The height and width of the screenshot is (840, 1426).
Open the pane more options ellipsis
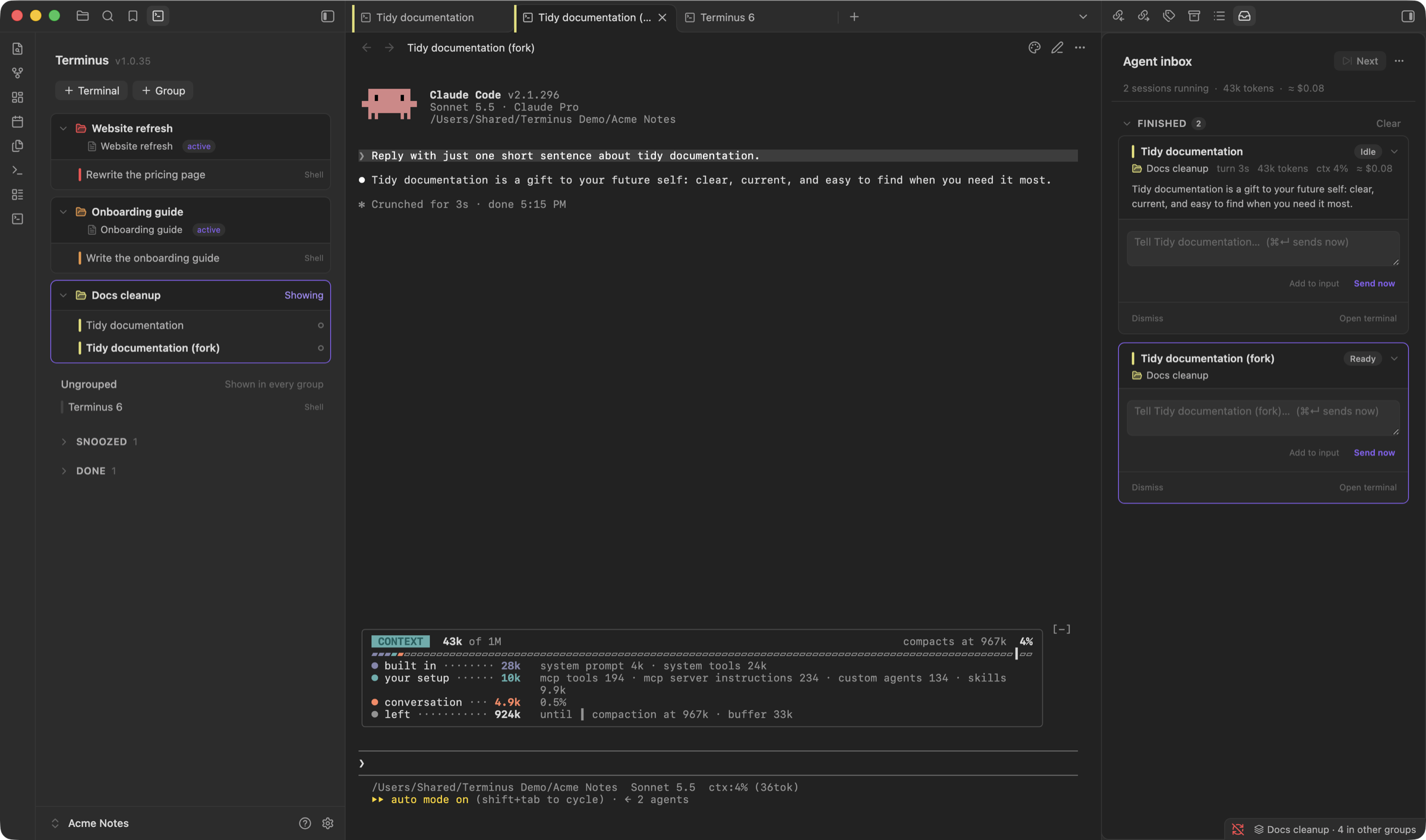1080,48
